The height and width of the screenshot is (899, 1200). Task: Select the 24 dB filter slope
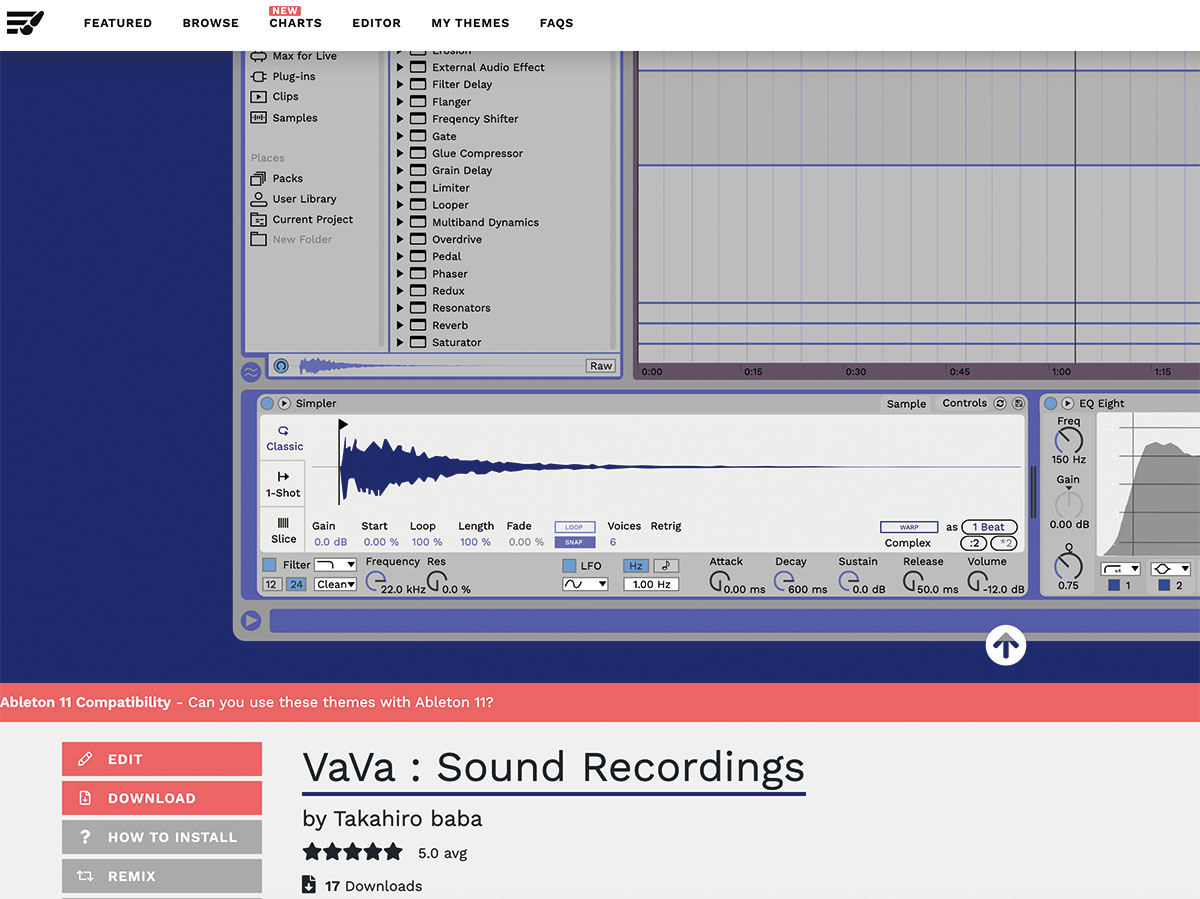[x=295, y=584]
